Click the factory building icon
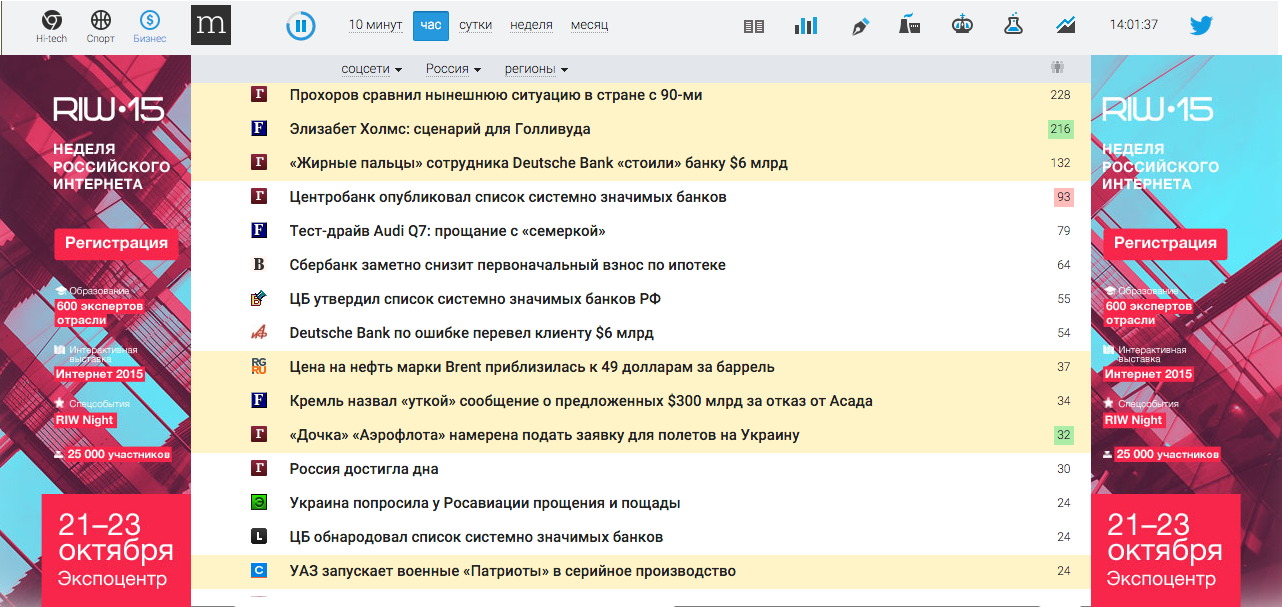This screenshot has height=607, width=1282. point(910,25)
